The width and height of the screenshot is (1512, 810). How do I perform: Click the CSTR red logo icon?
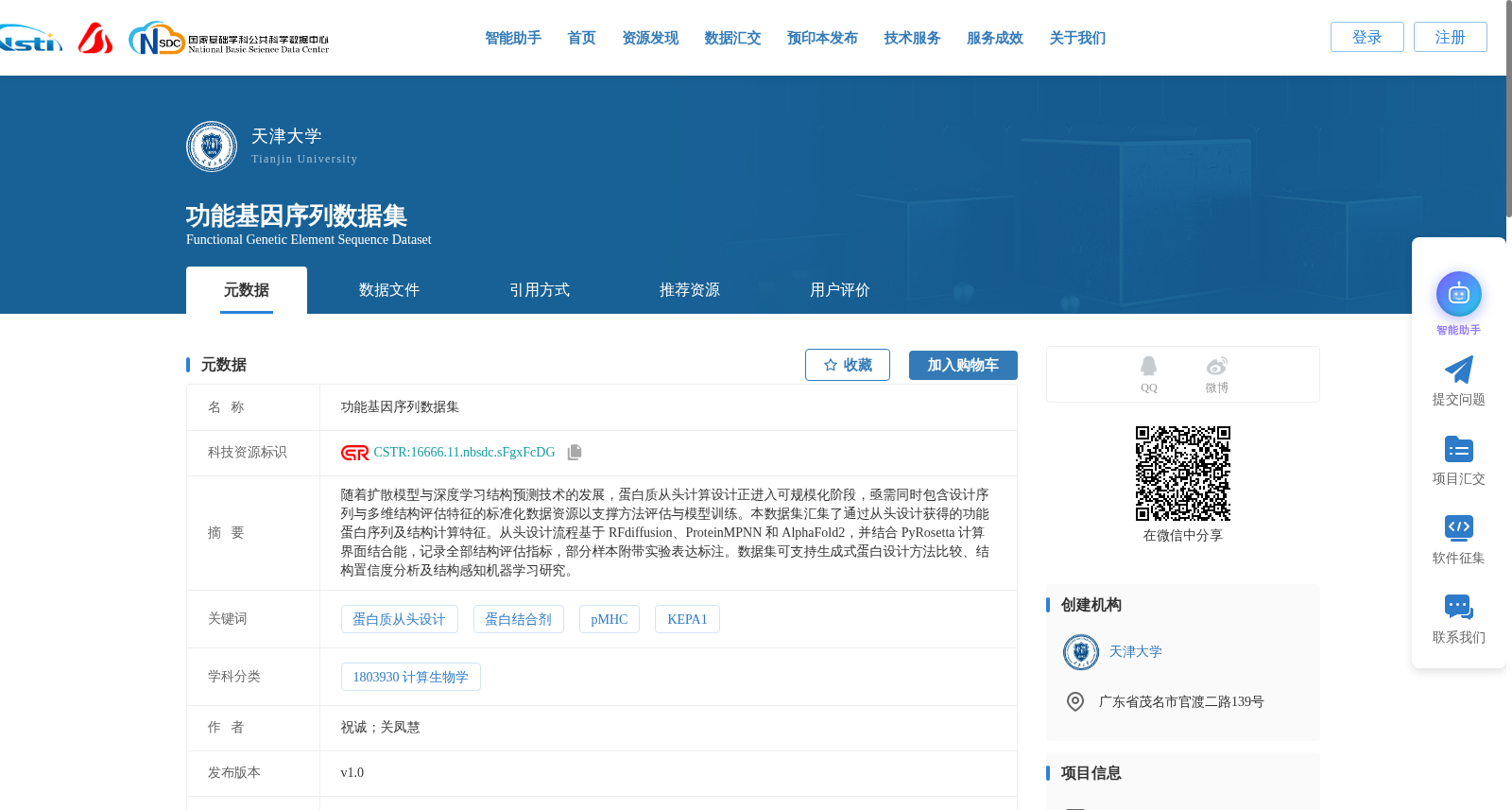click(354, 453)
